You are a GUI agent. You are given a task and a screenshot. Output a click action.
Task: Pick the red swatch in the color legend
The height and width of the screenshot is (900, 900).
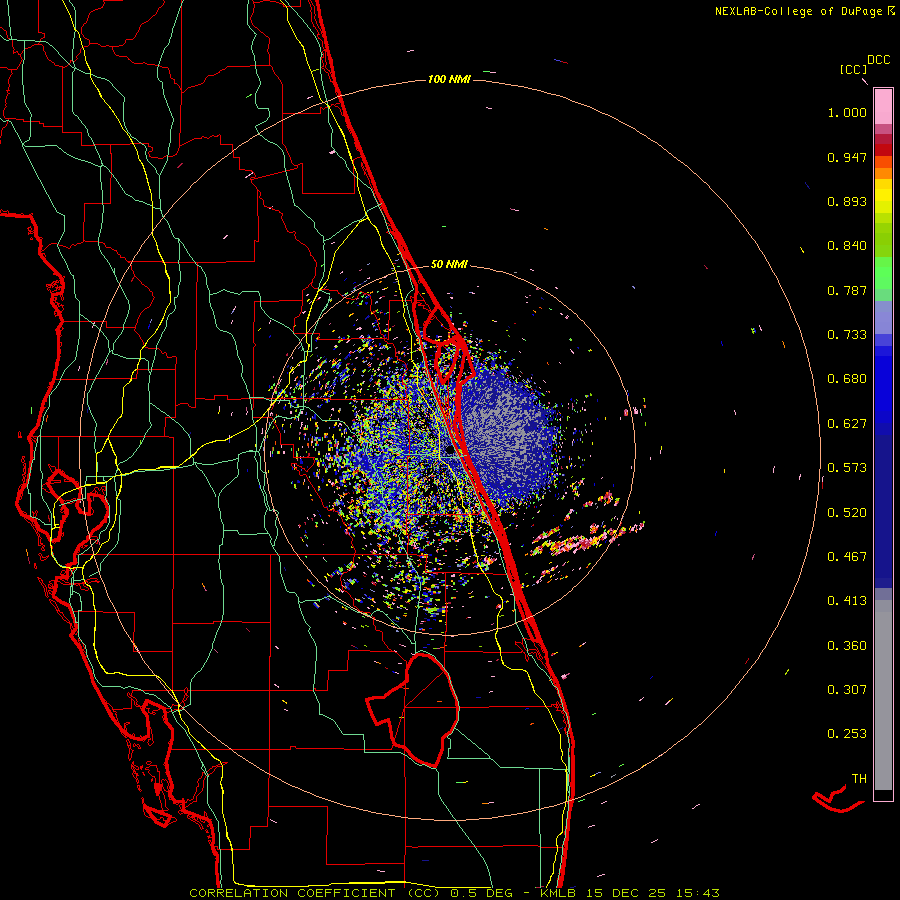pos(883,150)
